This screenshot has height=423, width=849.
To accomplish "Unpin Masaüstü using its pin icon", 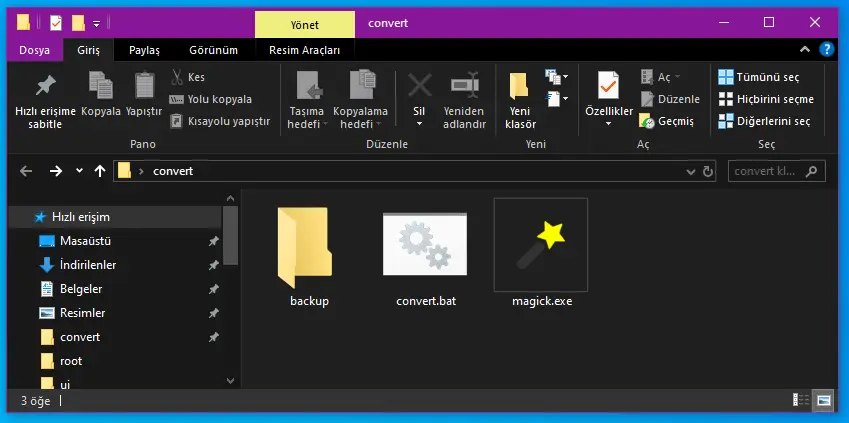I will pos(213,241).
